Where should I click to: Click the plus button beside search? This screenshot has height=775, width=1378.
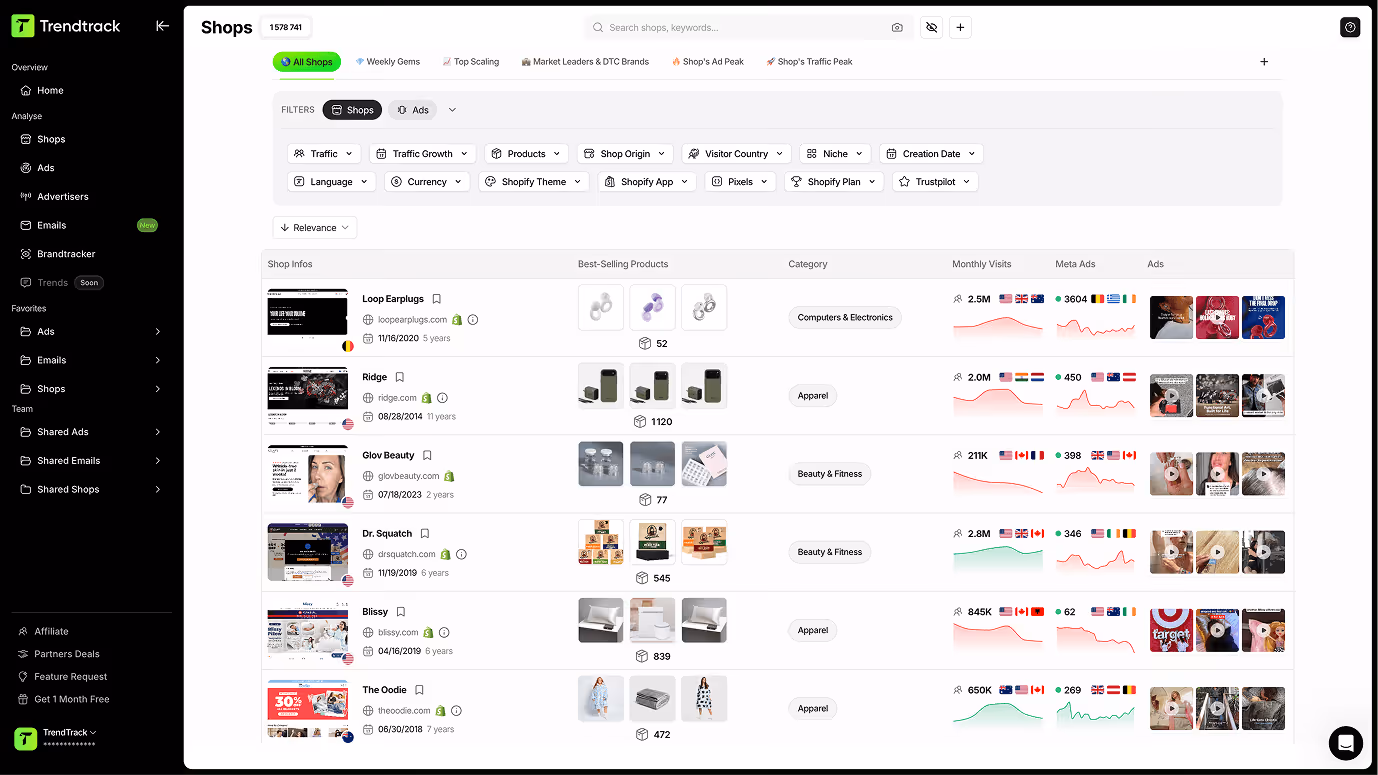tap(960, 28)
